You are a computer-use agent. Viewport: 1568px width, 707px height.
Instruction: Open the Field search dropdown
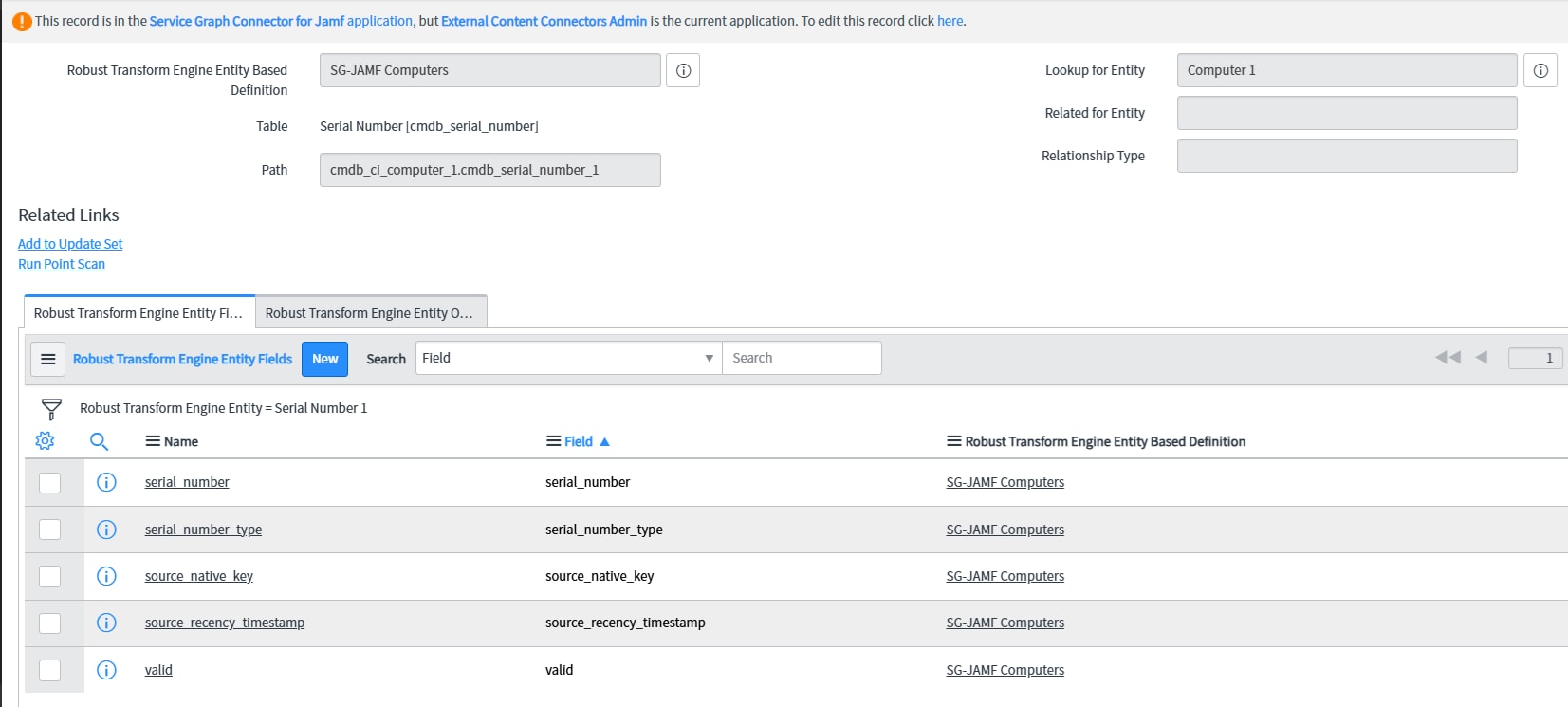click(x=568, y=358)
